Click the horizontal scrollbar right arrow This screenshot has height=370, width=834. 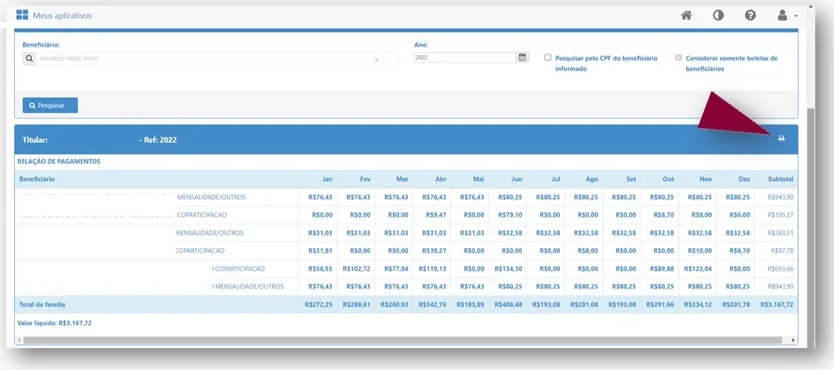tap(793, 340)
